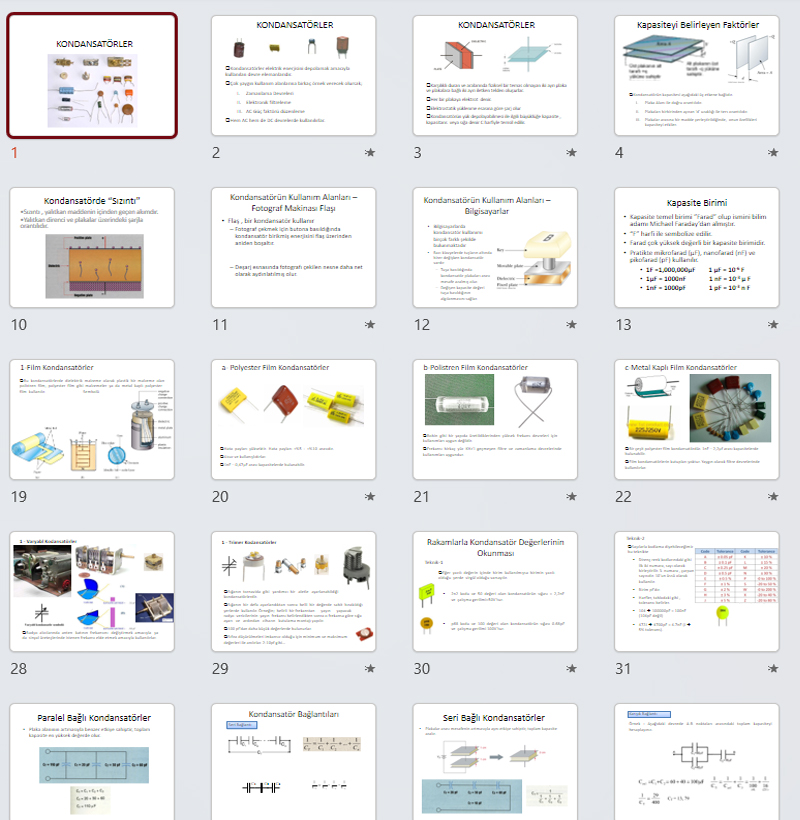
Task: Click the transition star under slide 22
Action: pos(773,497)
